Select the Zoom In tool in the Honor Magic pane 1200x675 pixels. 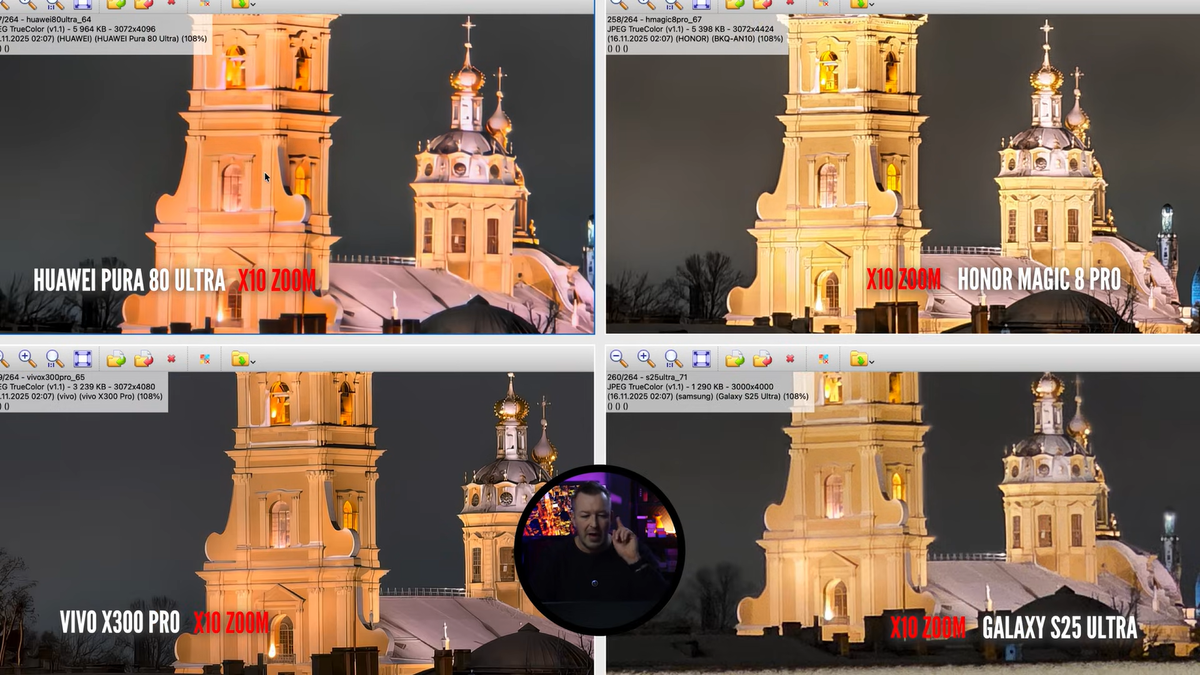click(x=643, y=7)
